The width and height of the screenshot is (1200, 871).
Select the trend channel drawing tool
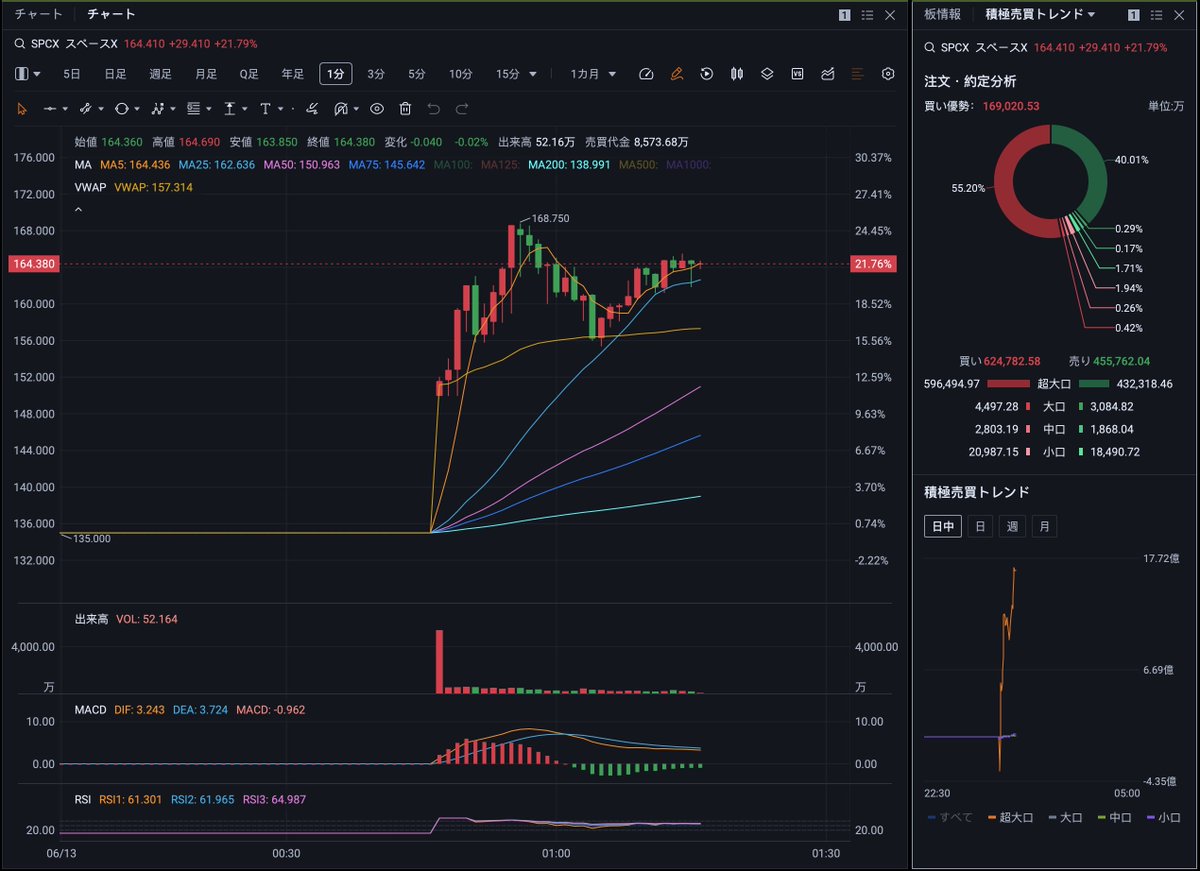(x=85, y=108)
